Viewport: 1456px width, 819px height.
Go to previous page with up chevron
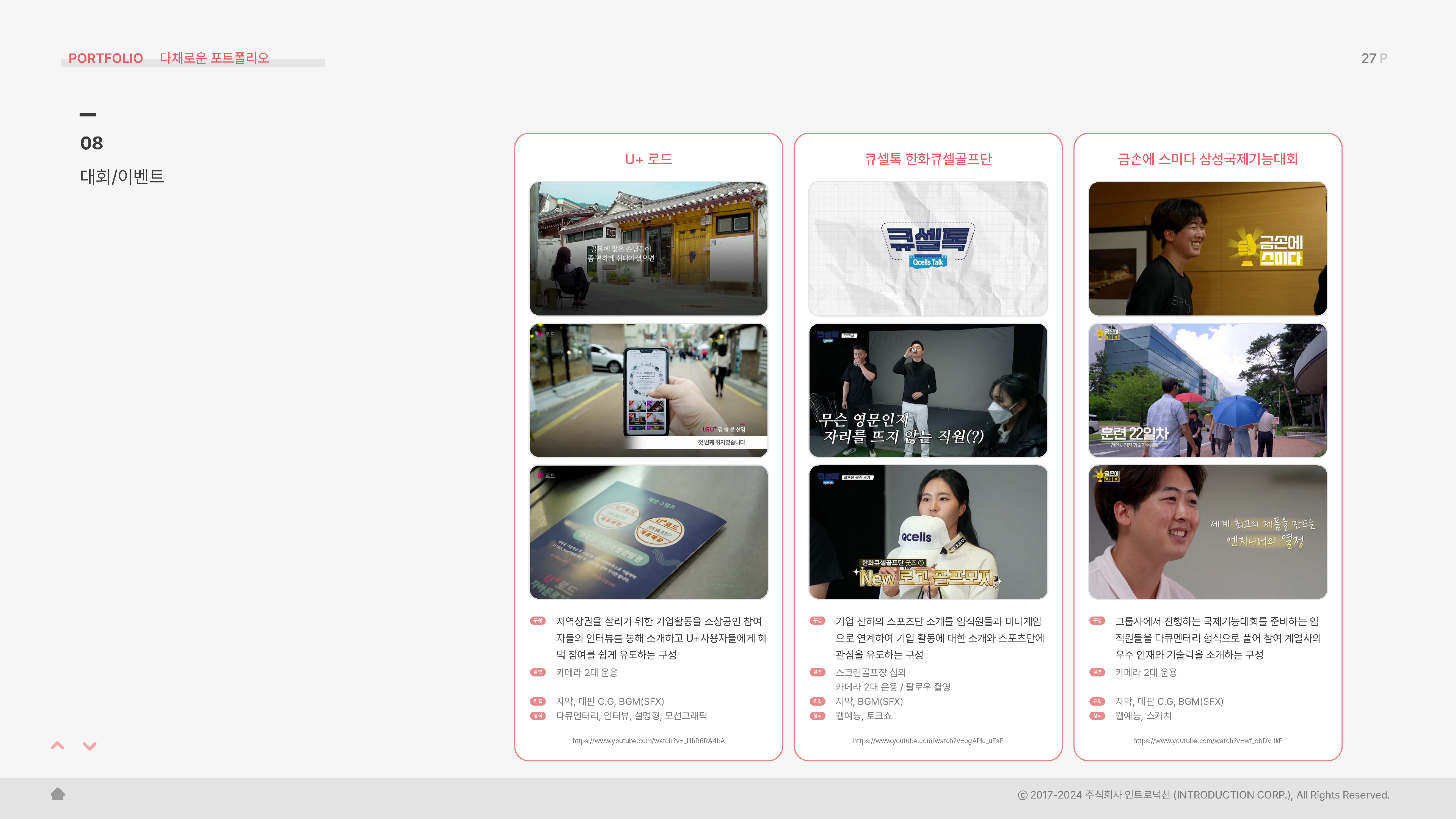coord(58,745)
